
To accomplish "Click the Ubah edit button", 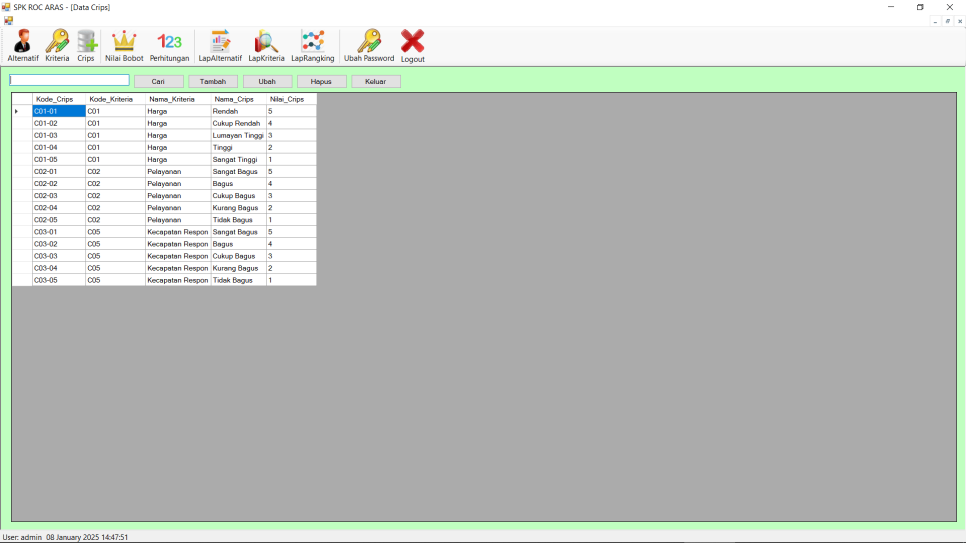I will [x=267, y=81].
